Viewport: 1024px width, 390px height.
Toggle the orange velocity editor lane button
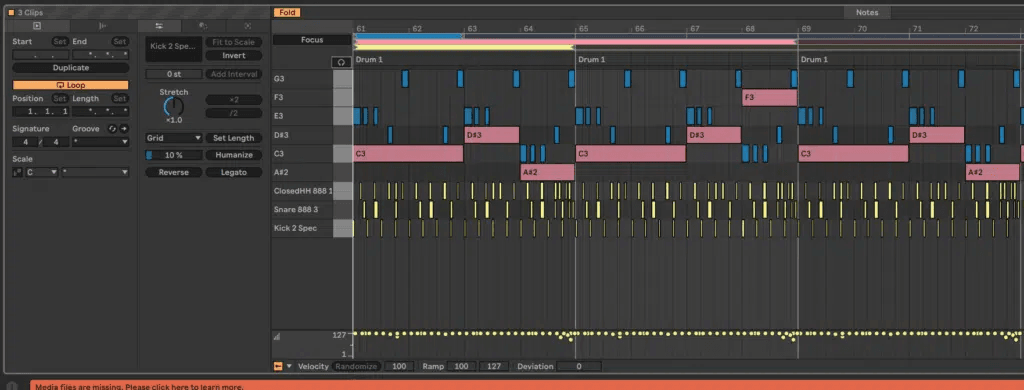[278, 366]
